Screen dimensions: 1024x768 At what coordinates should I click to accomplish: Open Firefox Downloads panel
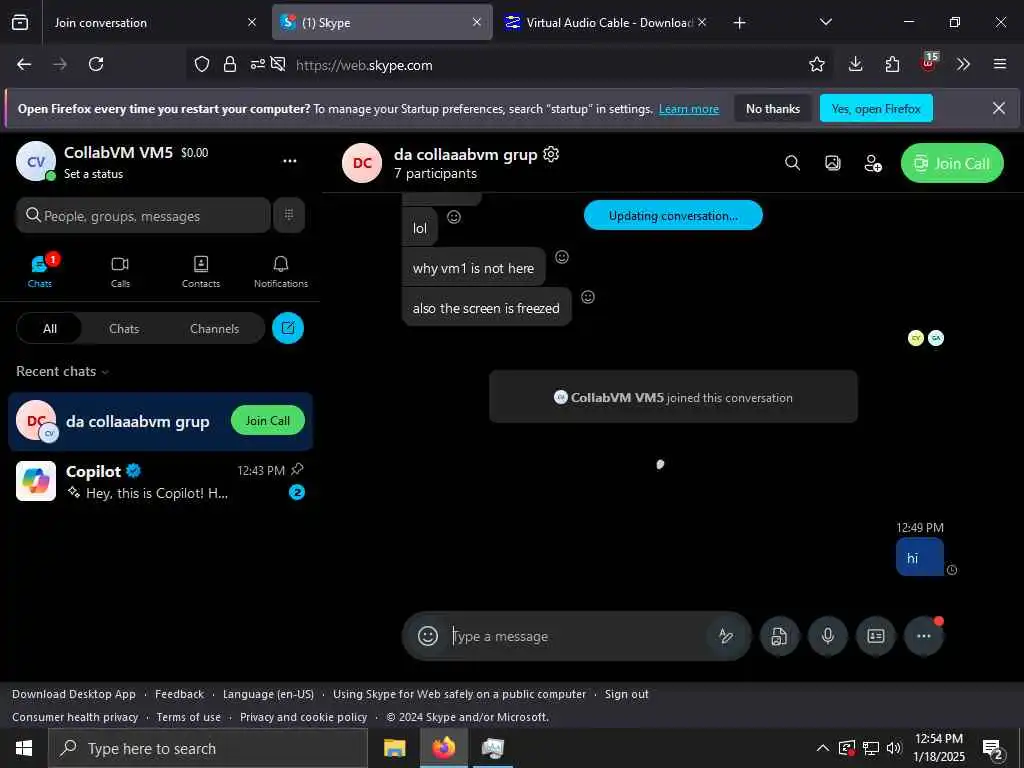coord(856,64)
